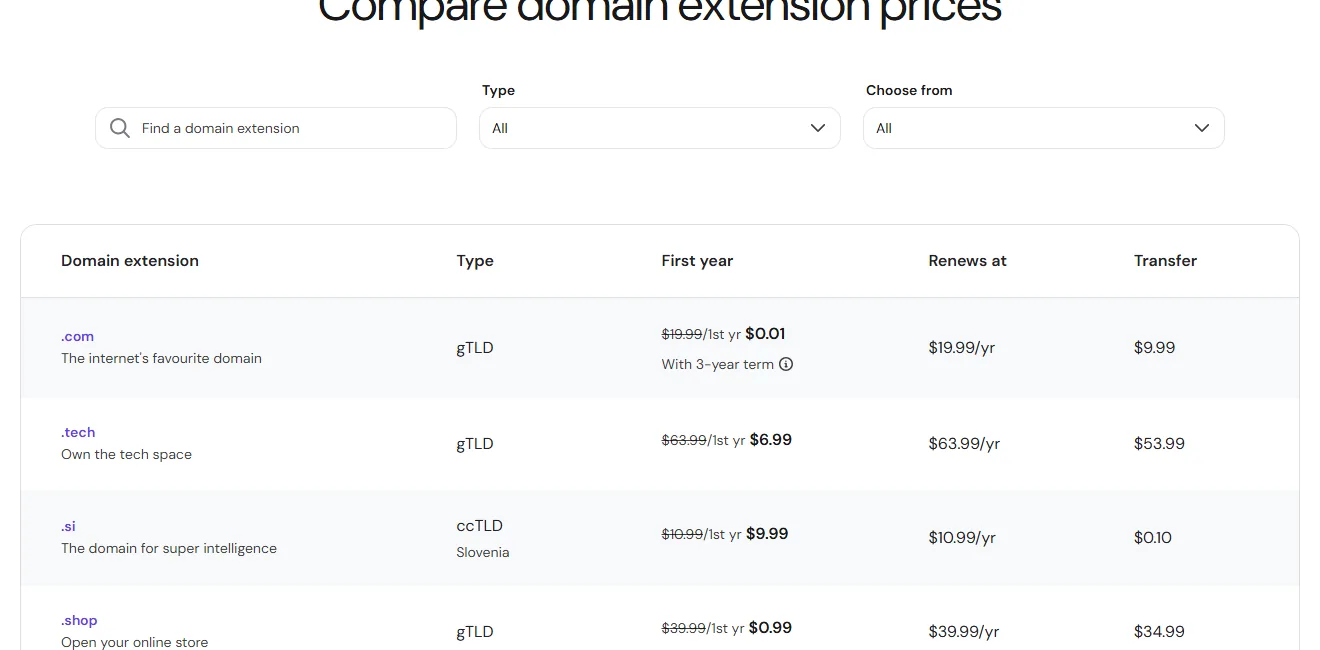Viewport: 1320px width, 650px height.
Task: Click the gTLD type in the .com row
Action: coord(475,348)
